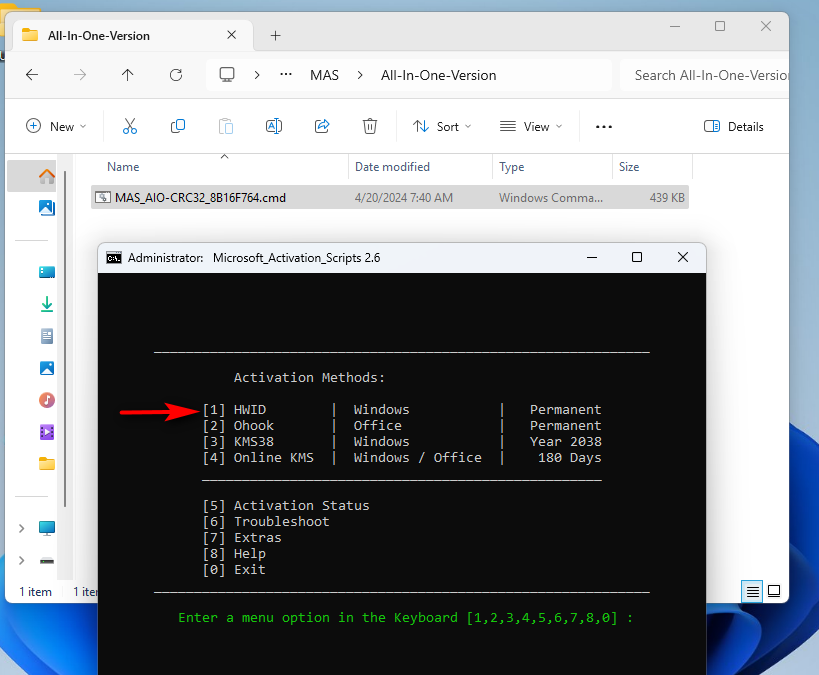
Task: Click the sidebar vertical scrollbar
Action: pos(65,338)
